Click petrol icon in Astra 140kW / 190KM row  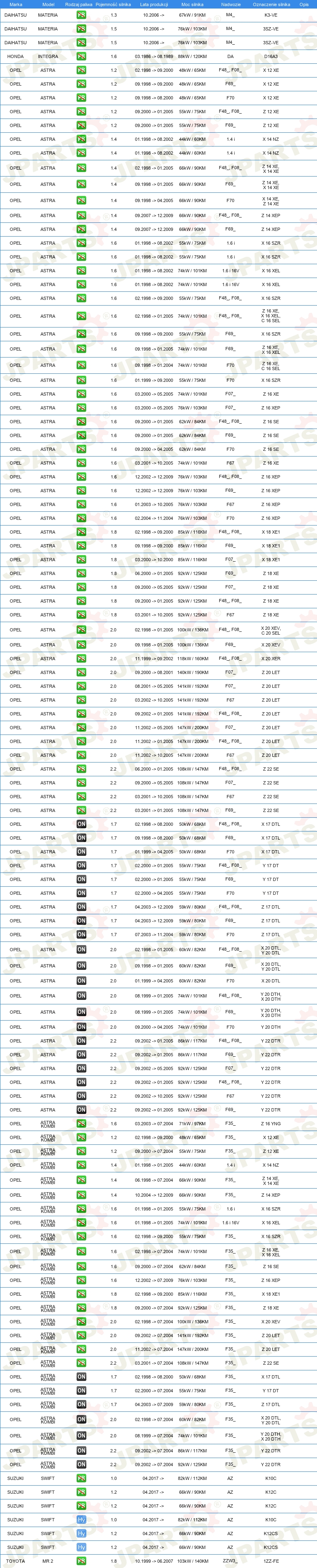[x=81, y=673]
